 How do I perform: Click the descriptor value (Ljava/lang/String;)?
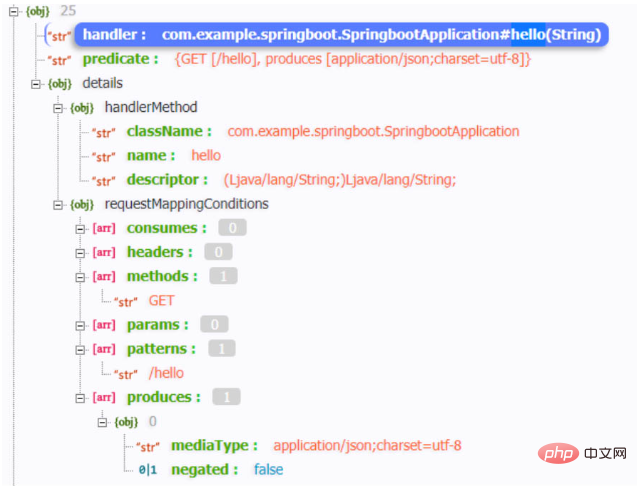coord(340,180)
